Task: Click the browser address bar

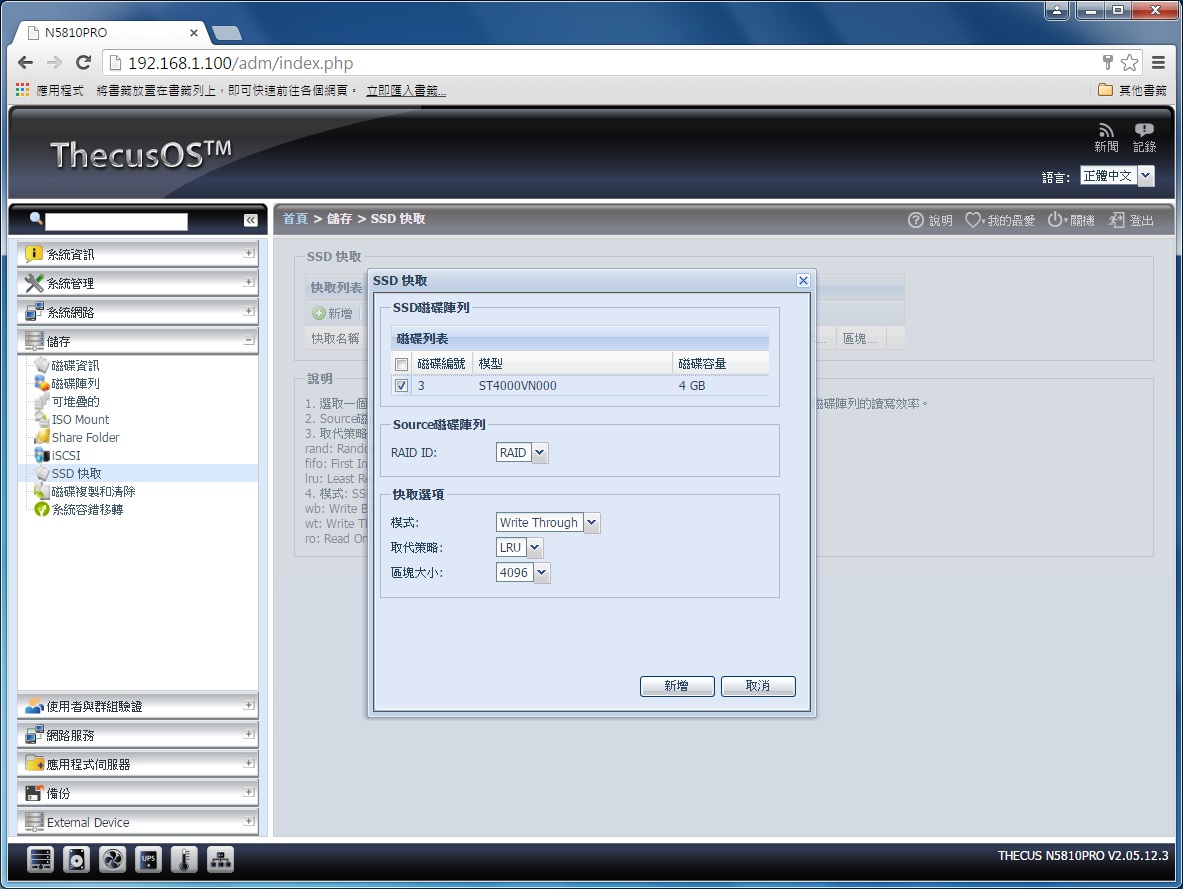Action: point(604,63)
